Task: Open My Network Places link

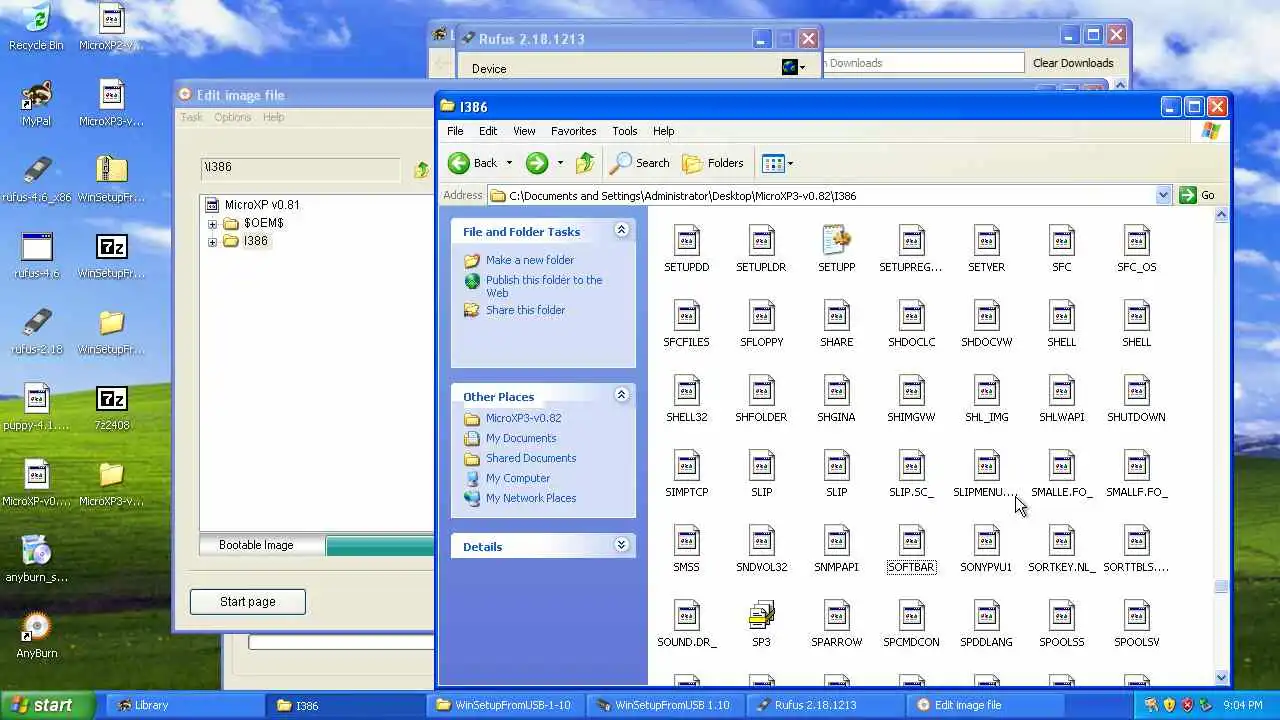Action: pyautogui.click(x=531, y=498)
